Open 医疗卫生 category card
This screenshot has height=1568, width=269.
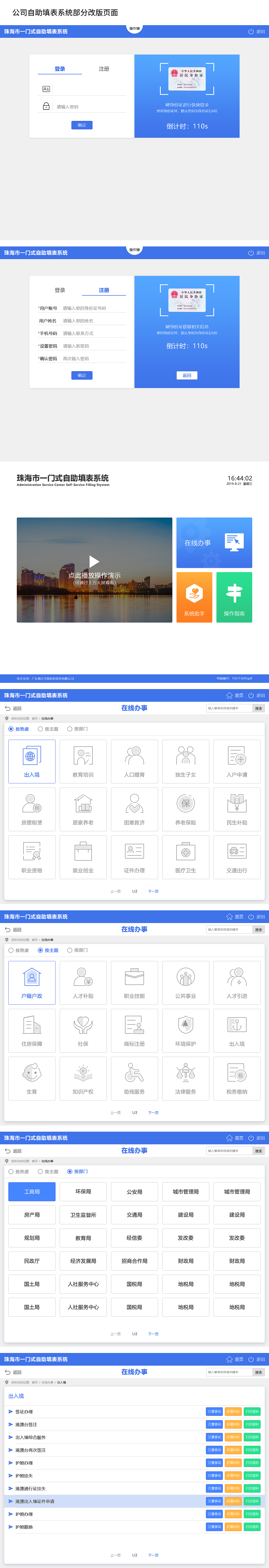(x=186, y=857)
